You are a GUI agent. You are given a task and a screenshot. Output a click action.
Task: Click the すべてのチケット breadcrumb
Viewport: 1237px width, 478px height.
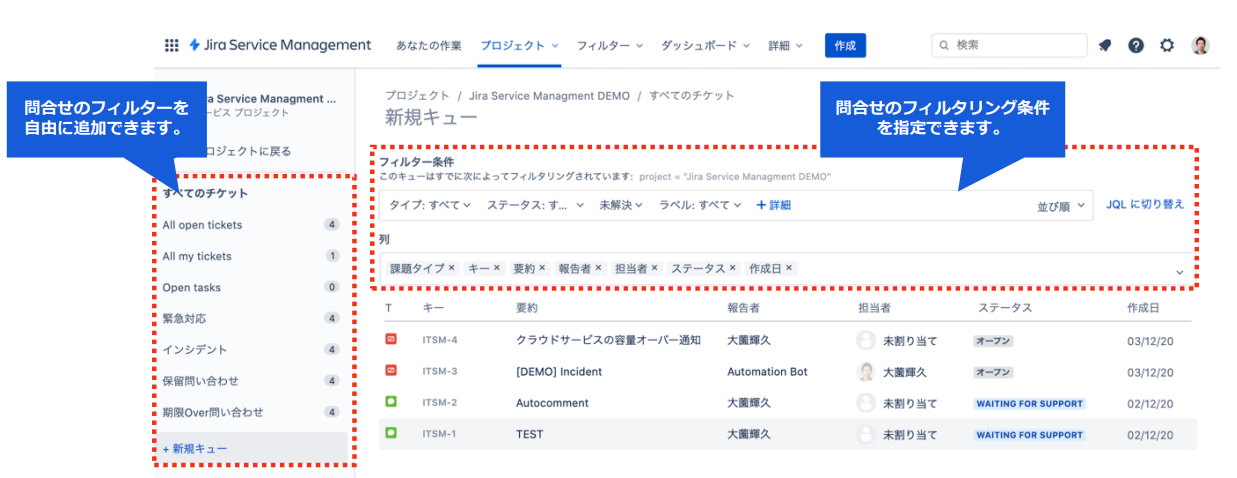pyautogui.click(x=692, y=96)
